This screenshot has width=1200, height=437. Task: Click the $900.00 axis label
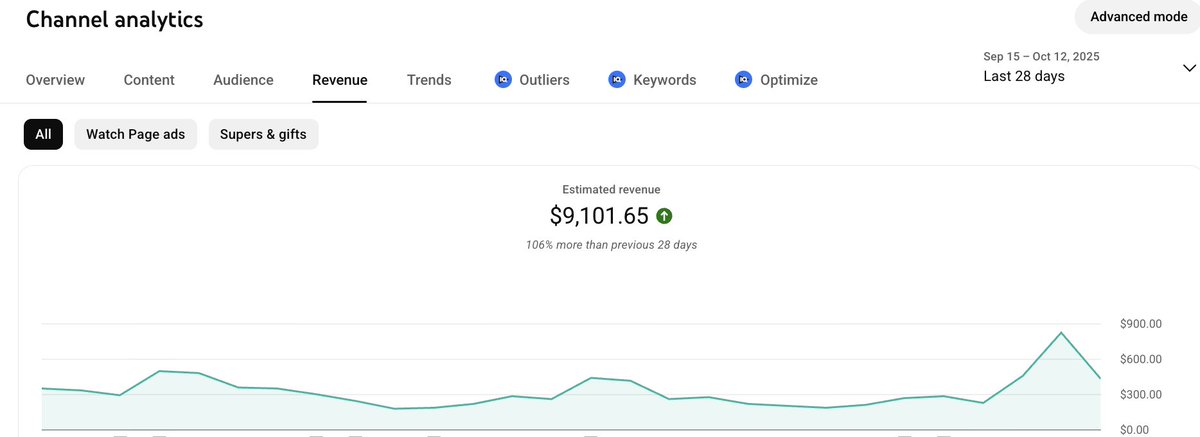click(x=1141, y=324)
